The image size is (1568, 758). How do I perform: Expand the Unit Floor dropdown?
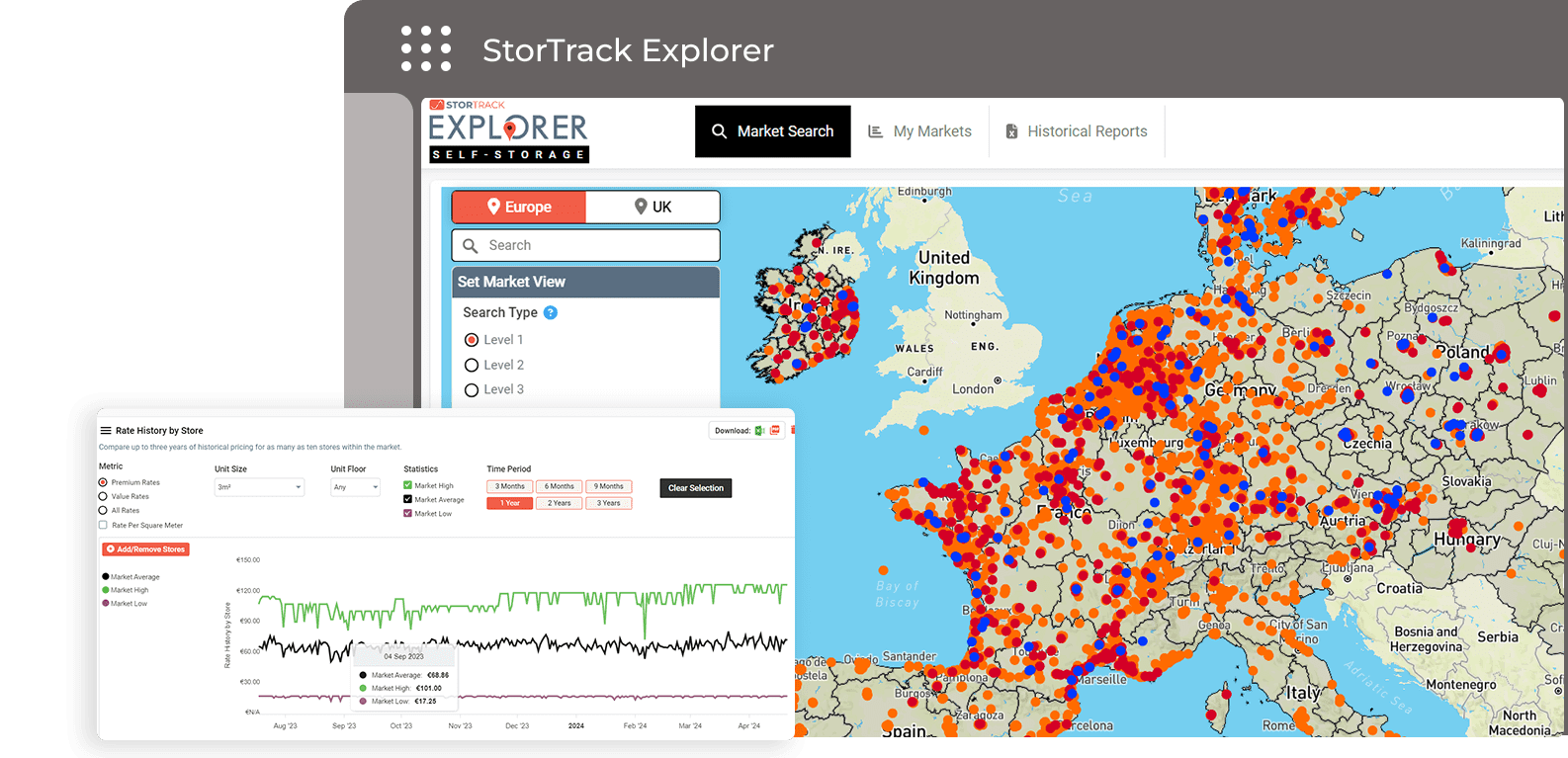coord(355,487)
